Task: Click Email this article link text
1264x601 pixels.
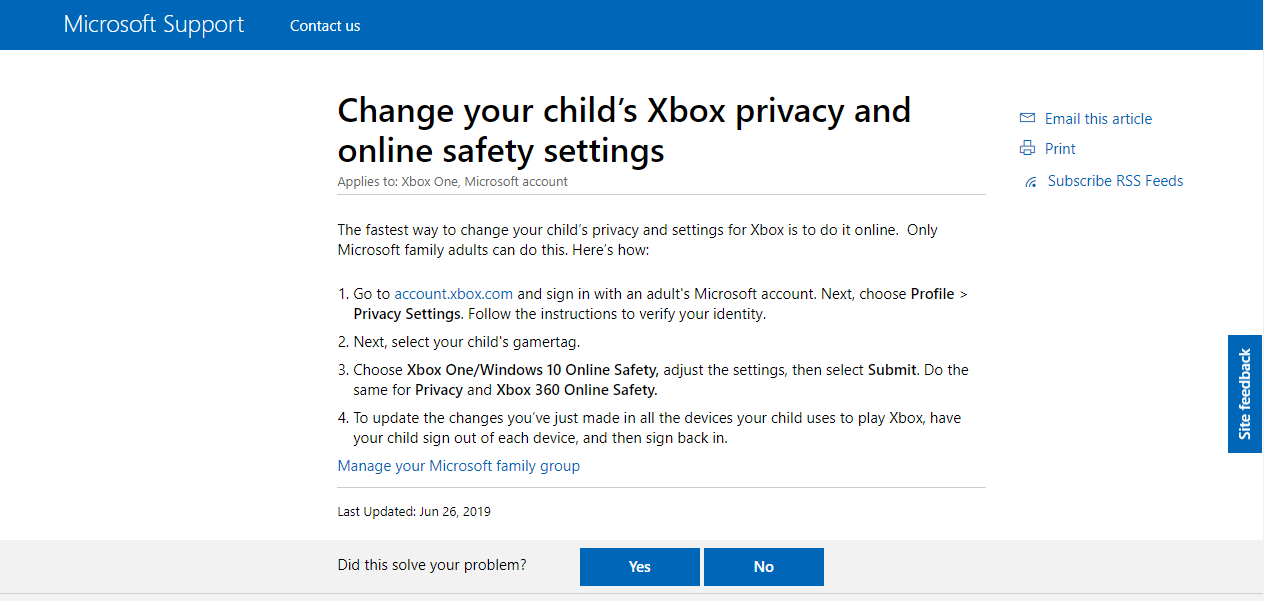Action: 1098,119
